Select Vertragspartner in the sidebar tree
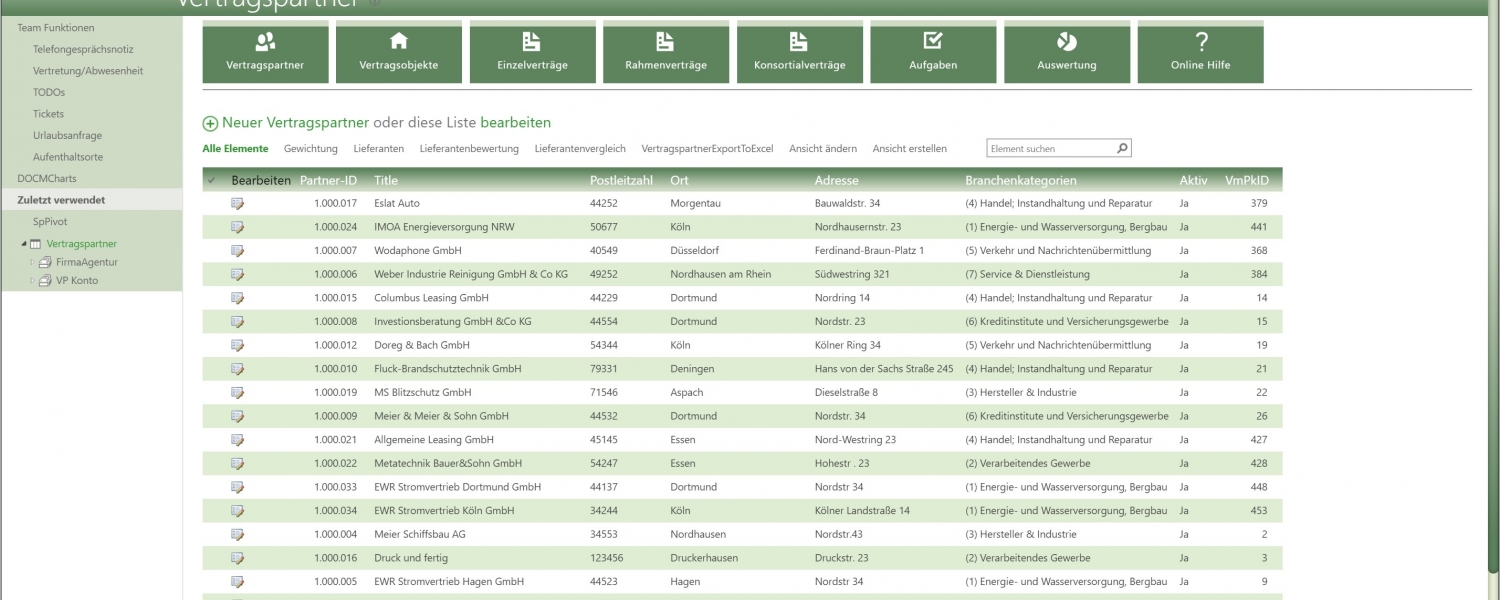This screenshot has width=1500, height=600. pos(82,244)
